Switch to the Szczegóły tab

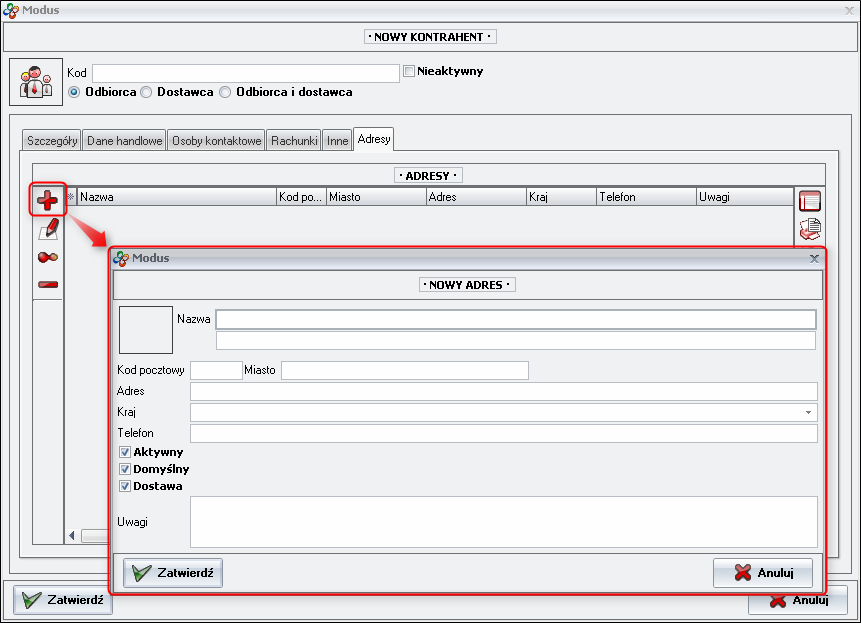52,141
